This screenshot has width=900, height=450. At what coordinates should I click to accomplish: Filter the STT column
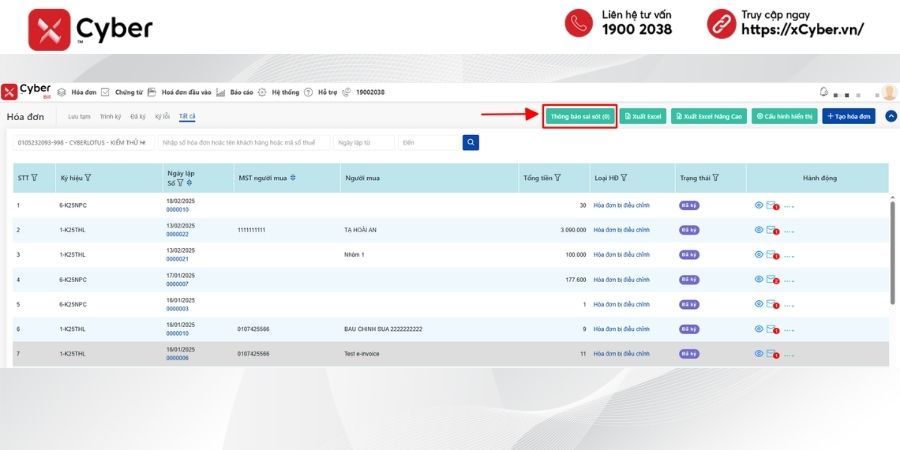[34, 178]
